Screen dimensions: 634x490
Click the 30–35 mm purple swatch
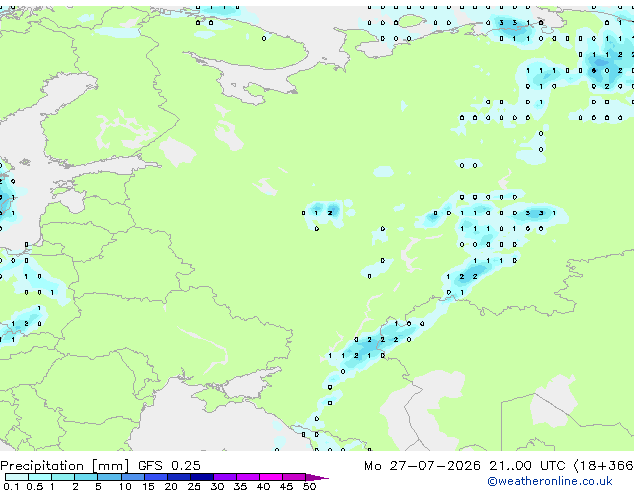(x=225, y=477)
